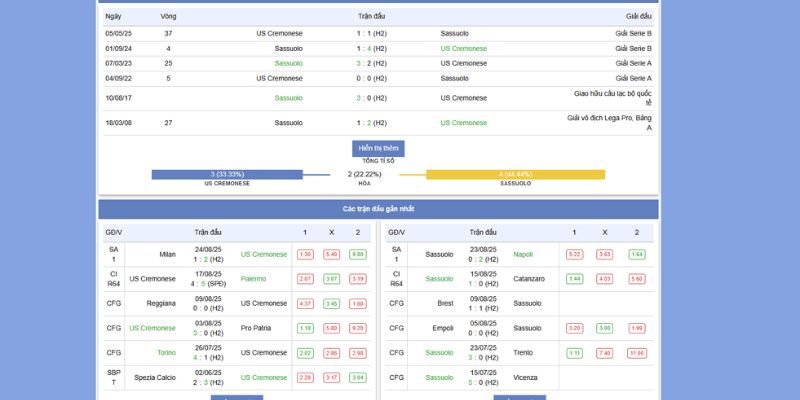Select the 1.18 odds, Pro Patria match
Screen dimensions: 800x400
tap(305, 328)
